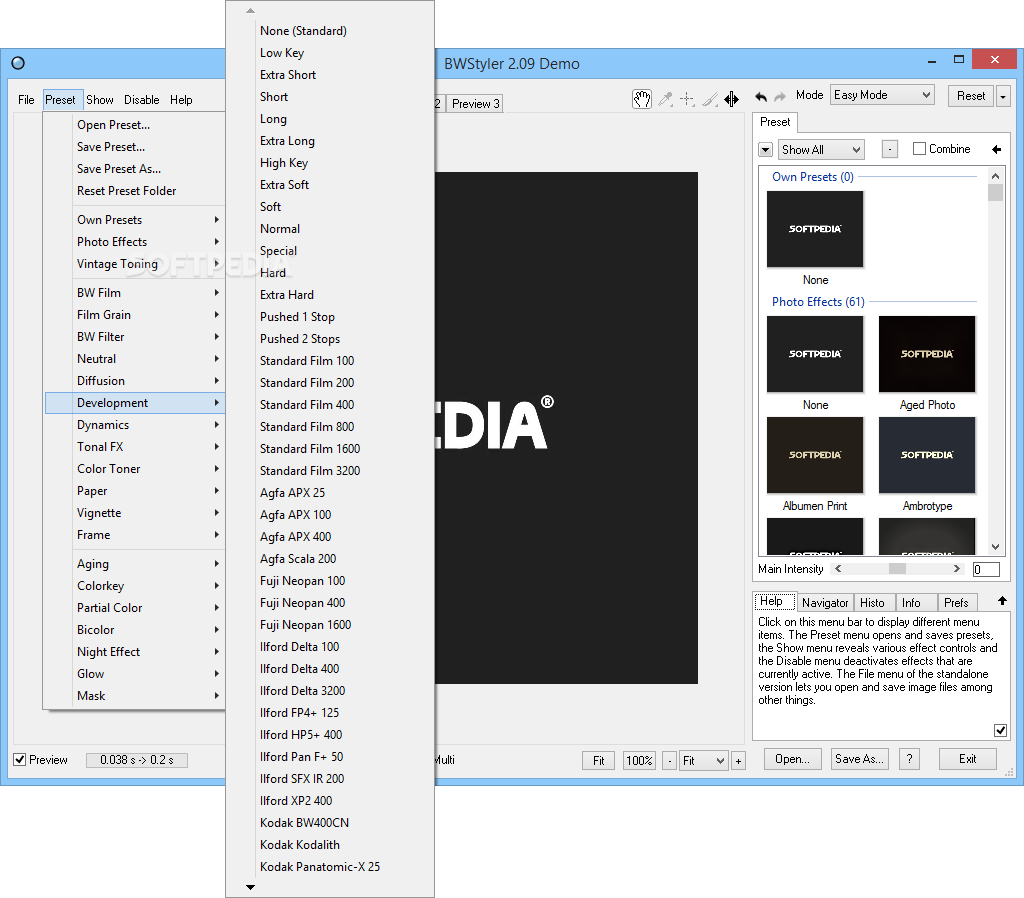Click the BWStyler app icon in title bar

pyautogui.click(x=18, y=63)
